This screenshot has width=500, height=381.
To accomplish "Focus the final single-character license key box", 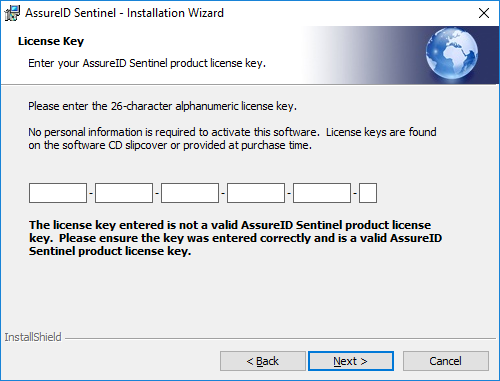I will click(x=368, y=193).
